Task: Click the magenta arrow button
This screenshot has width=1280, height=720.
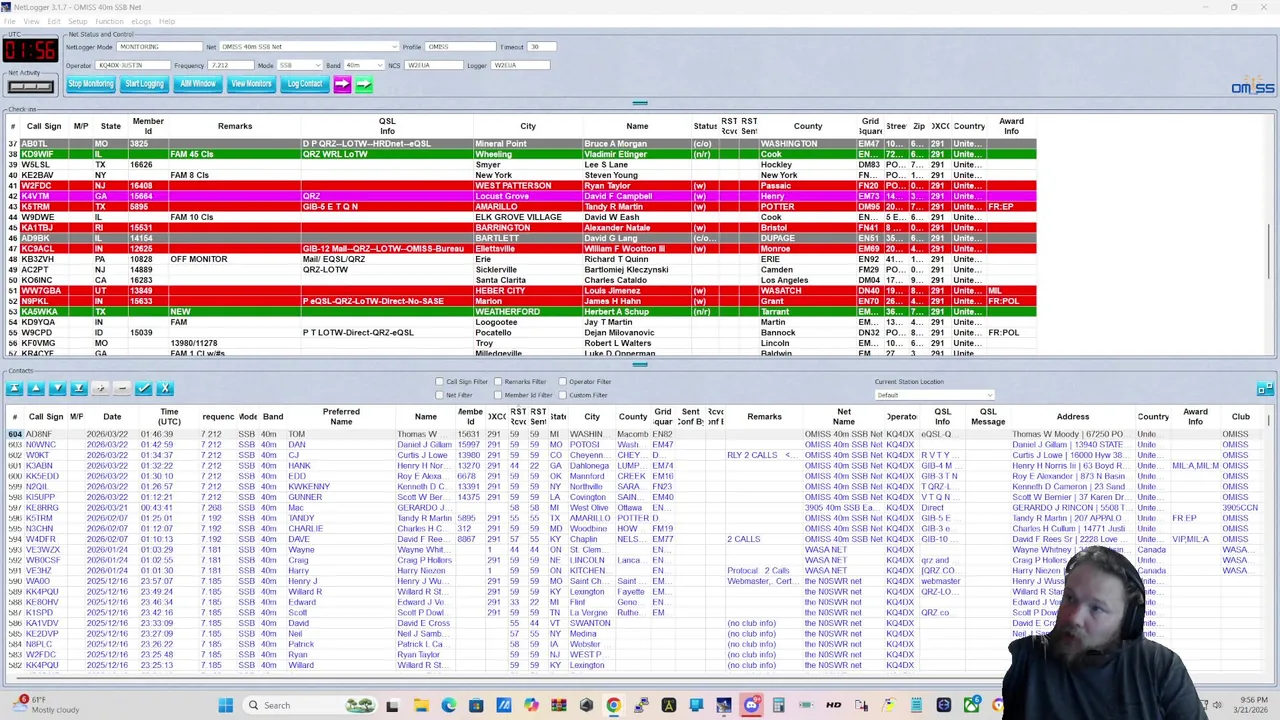Action: point(342,84)
